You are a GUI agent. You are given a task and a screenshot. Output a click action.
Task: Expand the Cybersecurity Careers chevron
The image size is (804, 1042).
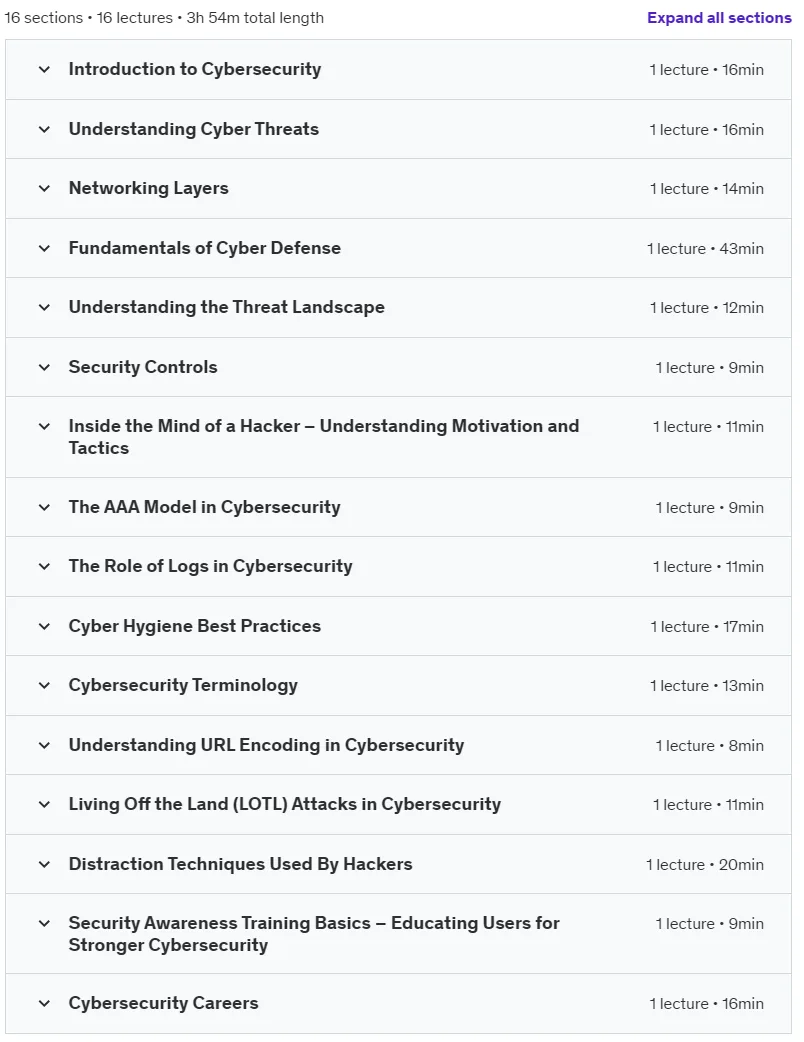pyautogui.click(x=45, y=1003)
